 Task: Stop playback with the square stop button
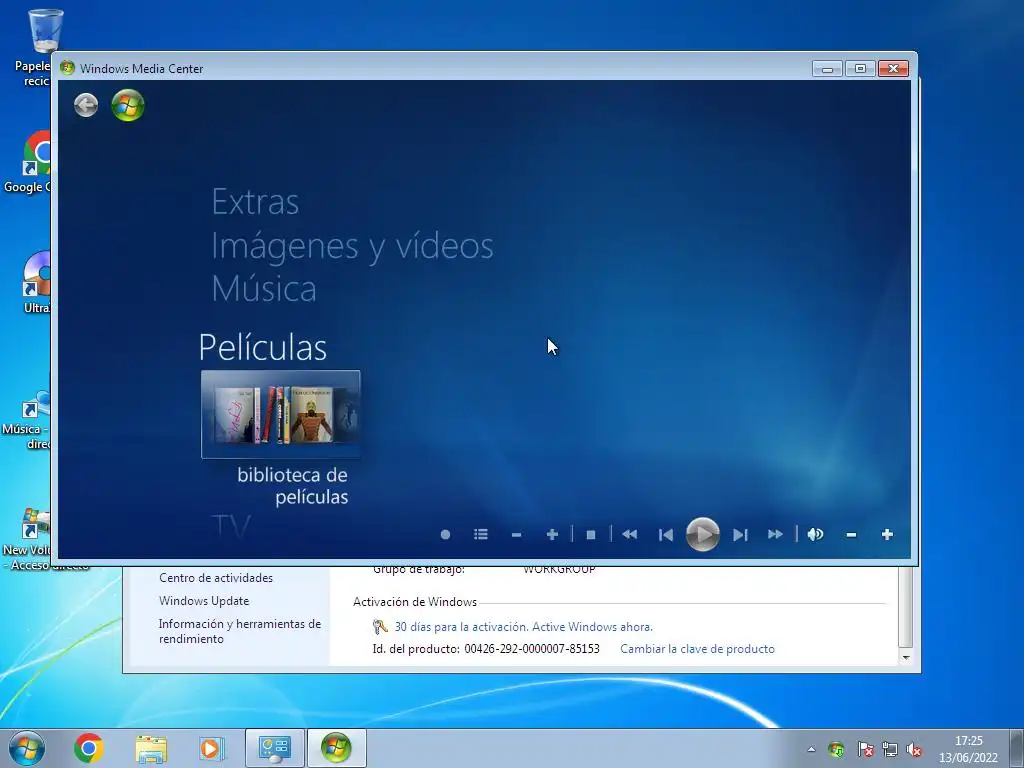(x=591, y=535)
